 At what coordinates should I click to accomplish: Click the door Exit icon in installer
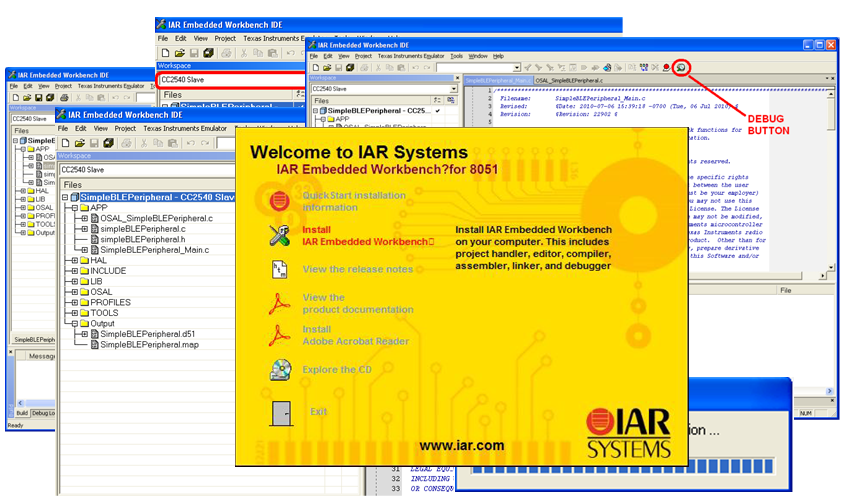[x=281, y=413]
